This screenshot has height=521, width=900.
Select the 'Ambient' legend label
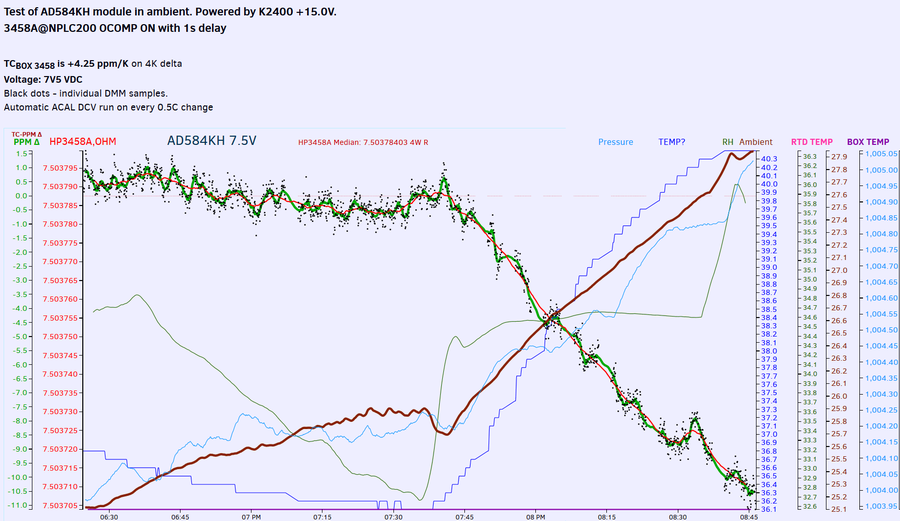pos(755,142)
